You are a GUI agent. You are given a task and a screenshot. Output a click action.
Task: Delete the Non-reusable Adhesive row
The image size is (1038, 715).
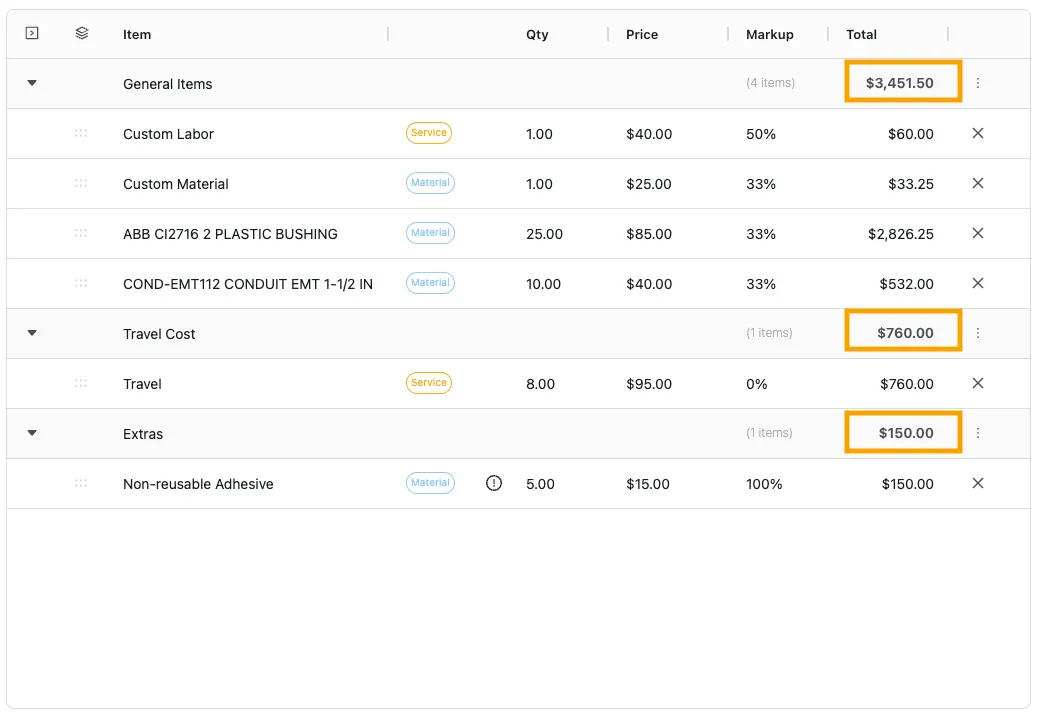click(x=977, y=483)
